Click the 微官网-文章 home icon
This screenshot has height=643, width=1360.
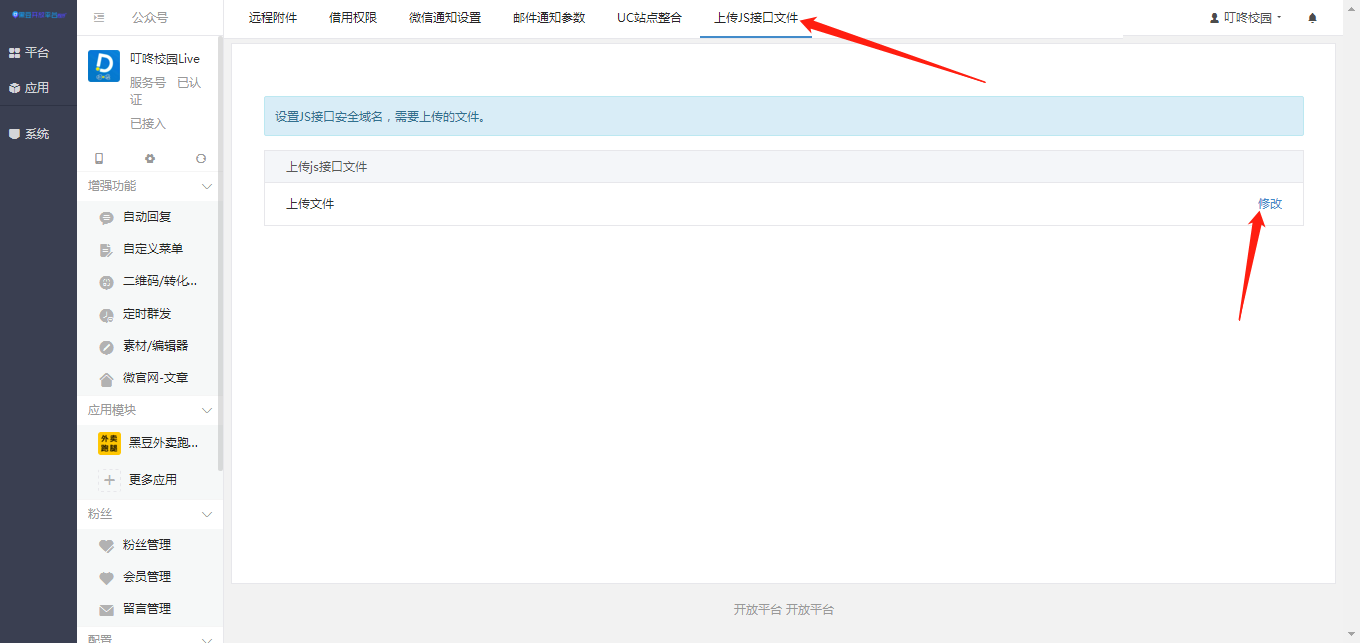(x=107, y=379)
